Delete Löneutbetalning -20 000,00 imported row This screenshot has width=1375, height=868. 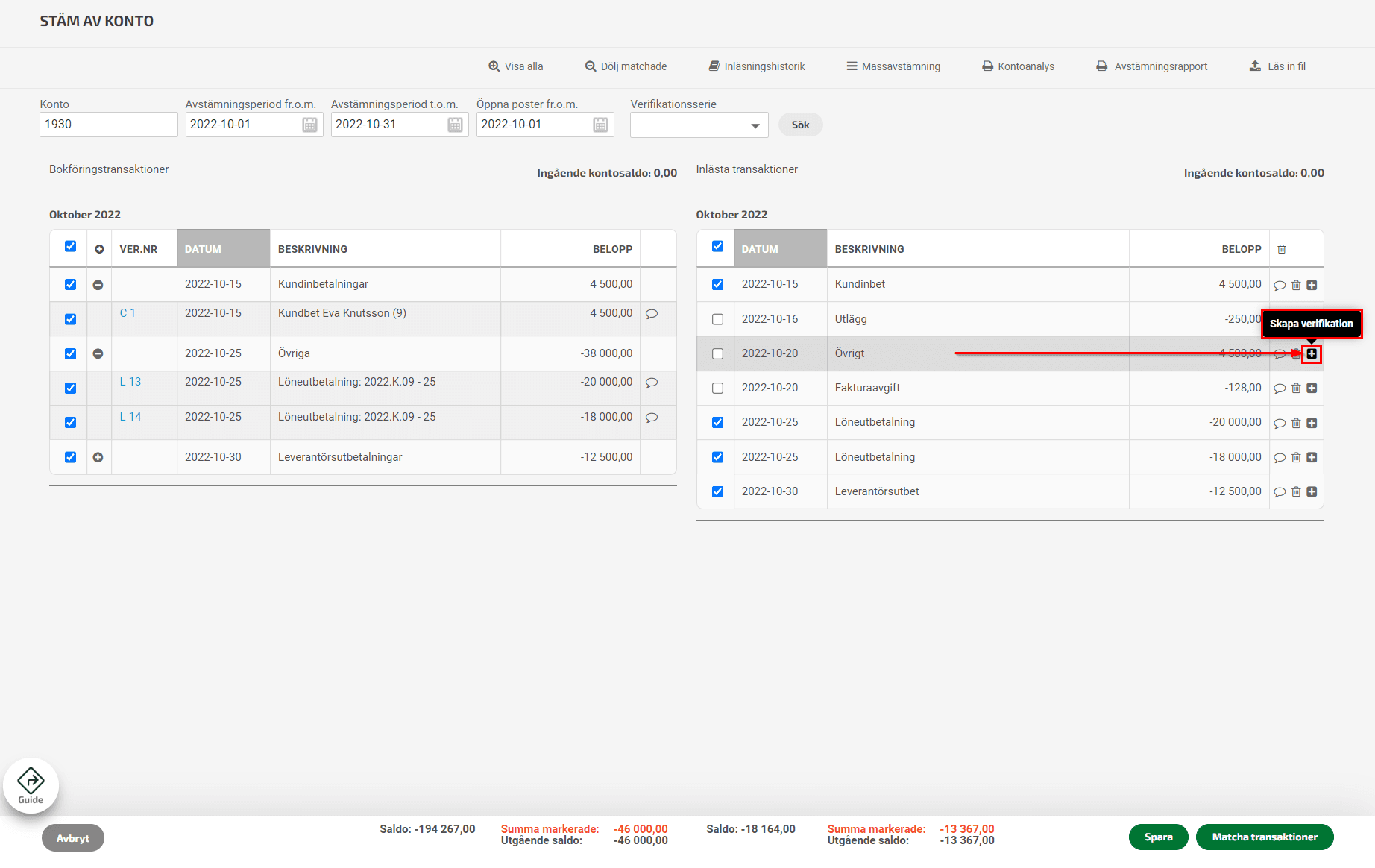click(x=1296, y=423)
